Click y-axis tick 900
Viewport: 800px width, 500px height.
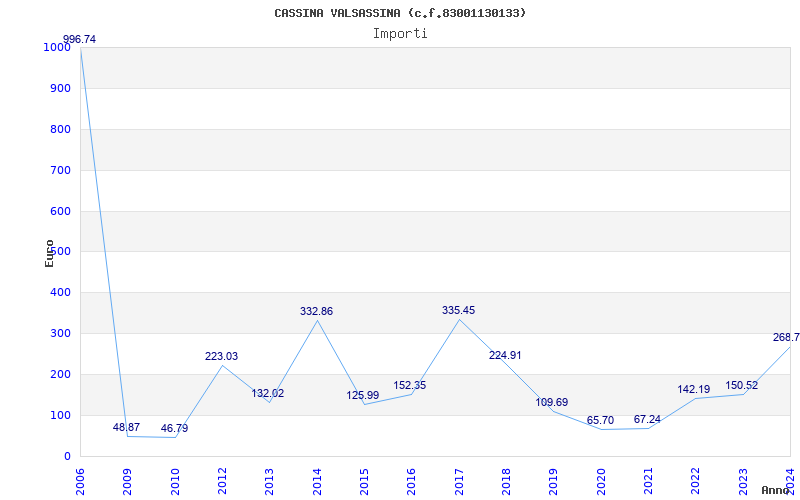coord(60,88)
